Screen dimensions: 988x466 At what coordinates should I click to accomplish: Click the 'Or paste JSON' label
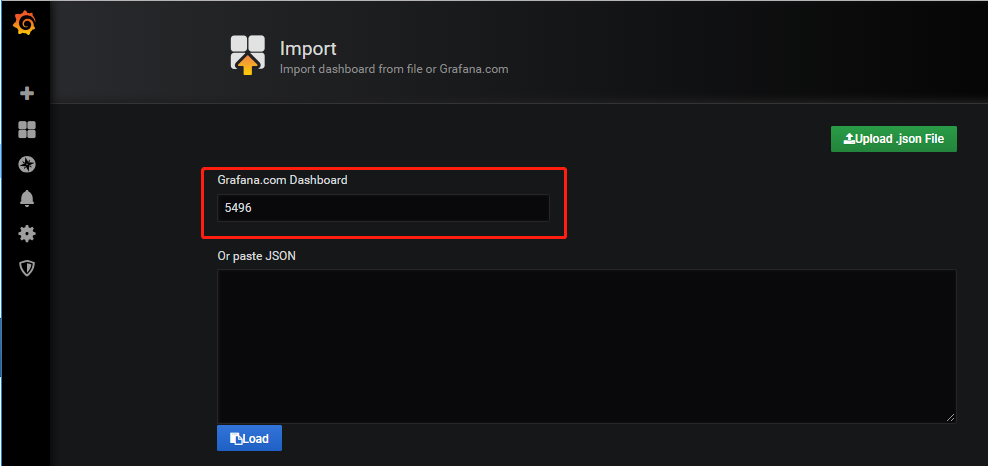pyautogui.click(x=256, y=256)
